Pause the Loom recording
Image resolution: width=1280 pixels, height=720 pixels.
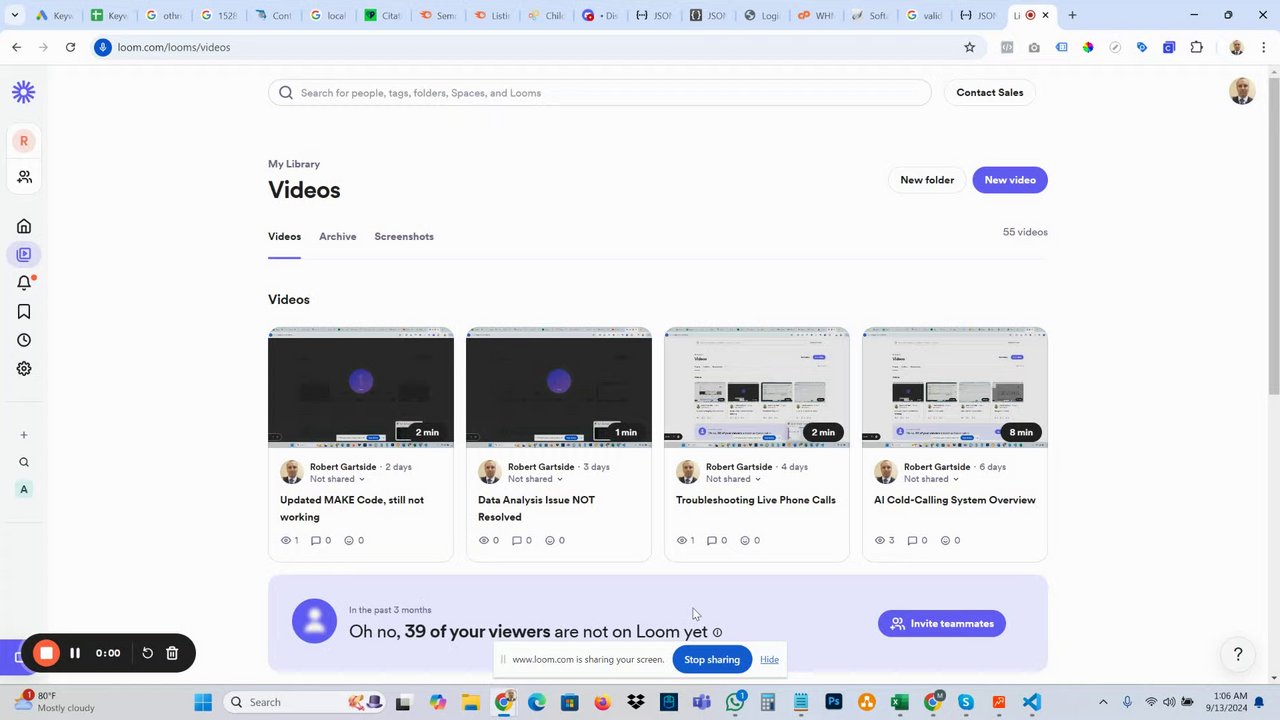[x=74, y=653]
